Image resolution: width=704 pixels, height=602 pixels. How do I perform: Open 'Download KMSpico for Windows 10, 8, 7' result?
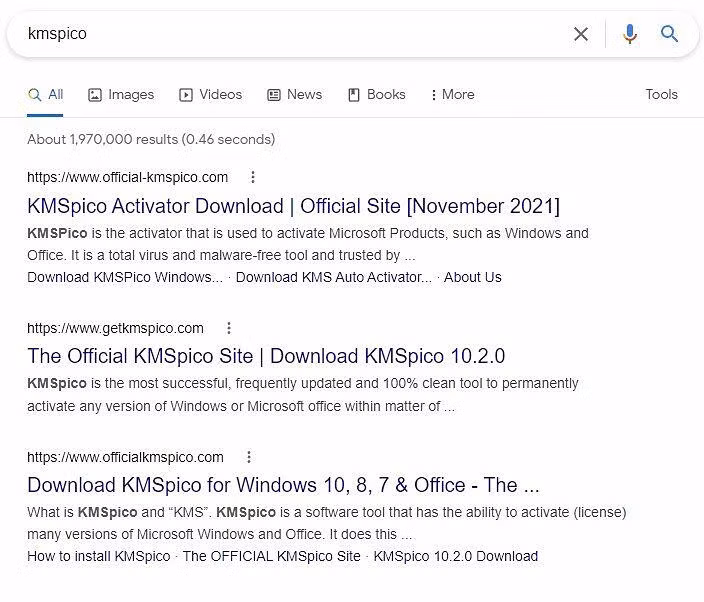[283, 485]
